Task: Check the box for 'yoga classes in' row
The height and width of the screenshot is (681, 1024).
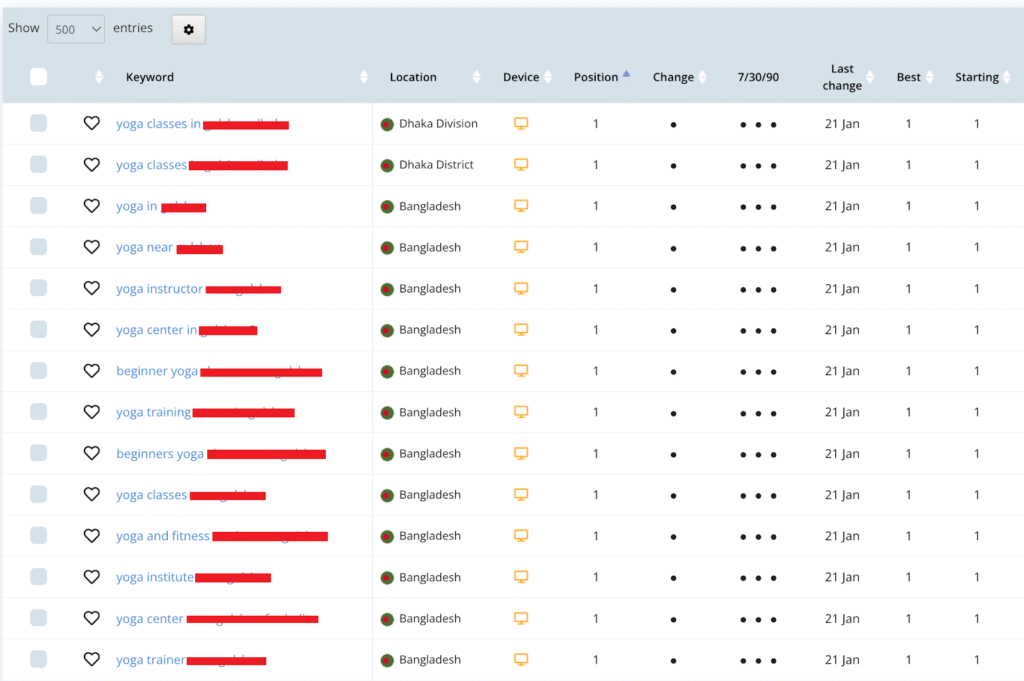Action: pyautogui.click(x=38, y=124)
